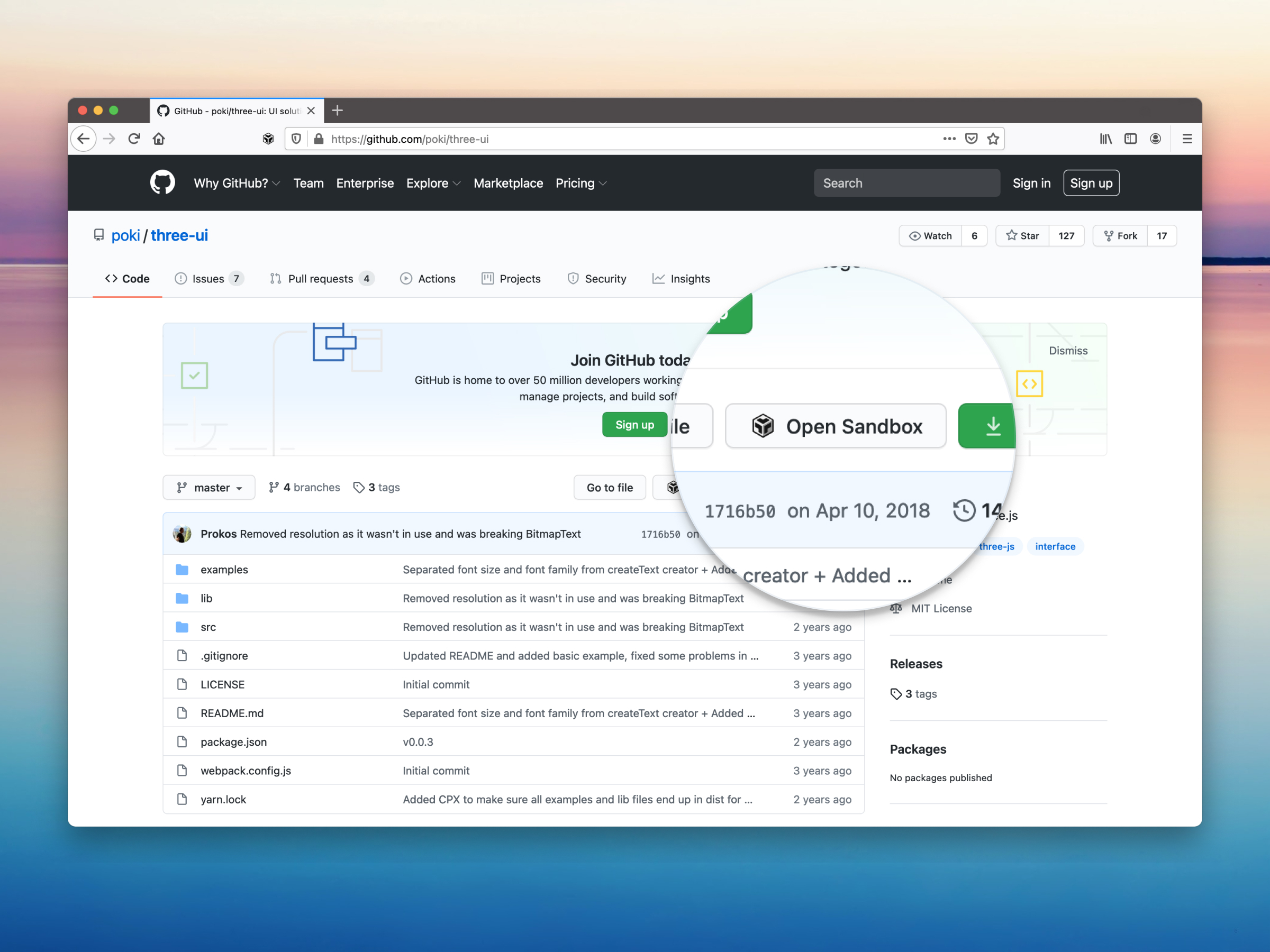Click the lib folder icon

(182, 598)
